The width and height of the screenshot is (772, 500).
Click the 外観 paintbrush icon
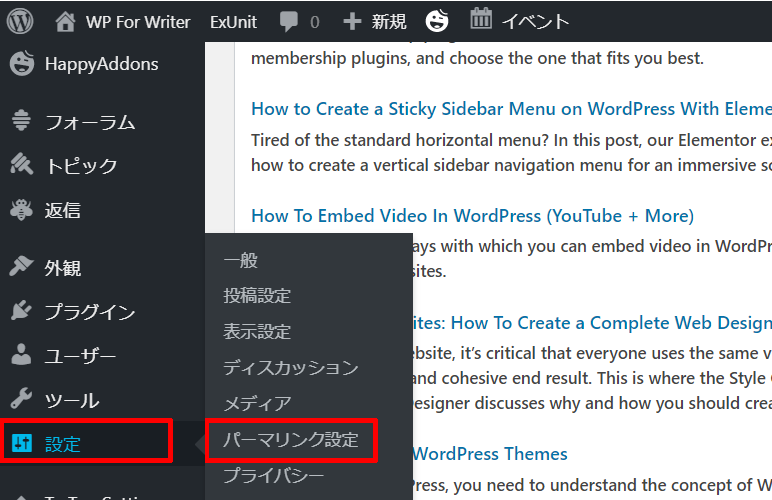[x=21, y=266]
